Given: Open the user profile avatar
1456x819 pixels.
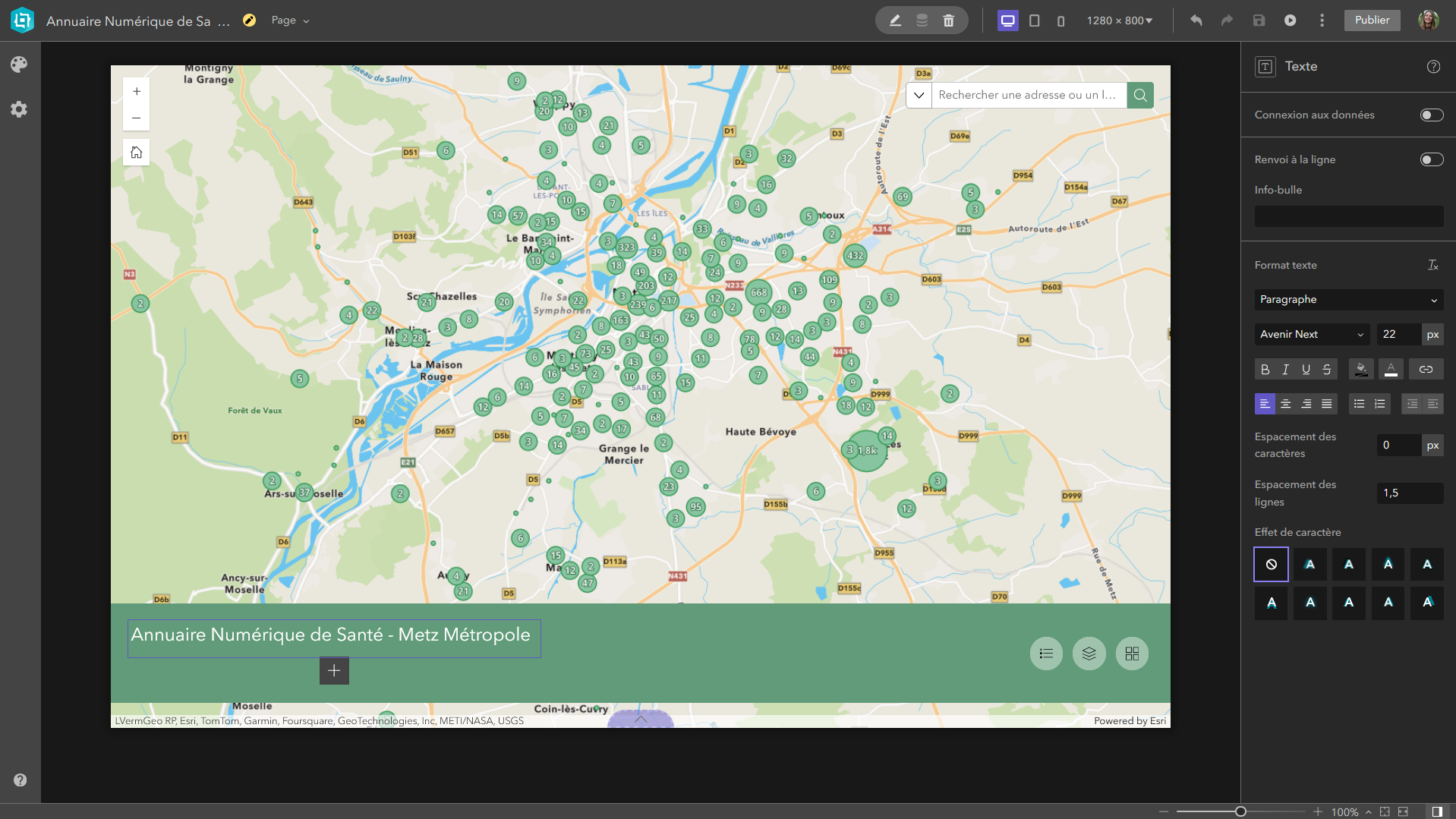Looking at the screenshot, I should coord(1428,20).
